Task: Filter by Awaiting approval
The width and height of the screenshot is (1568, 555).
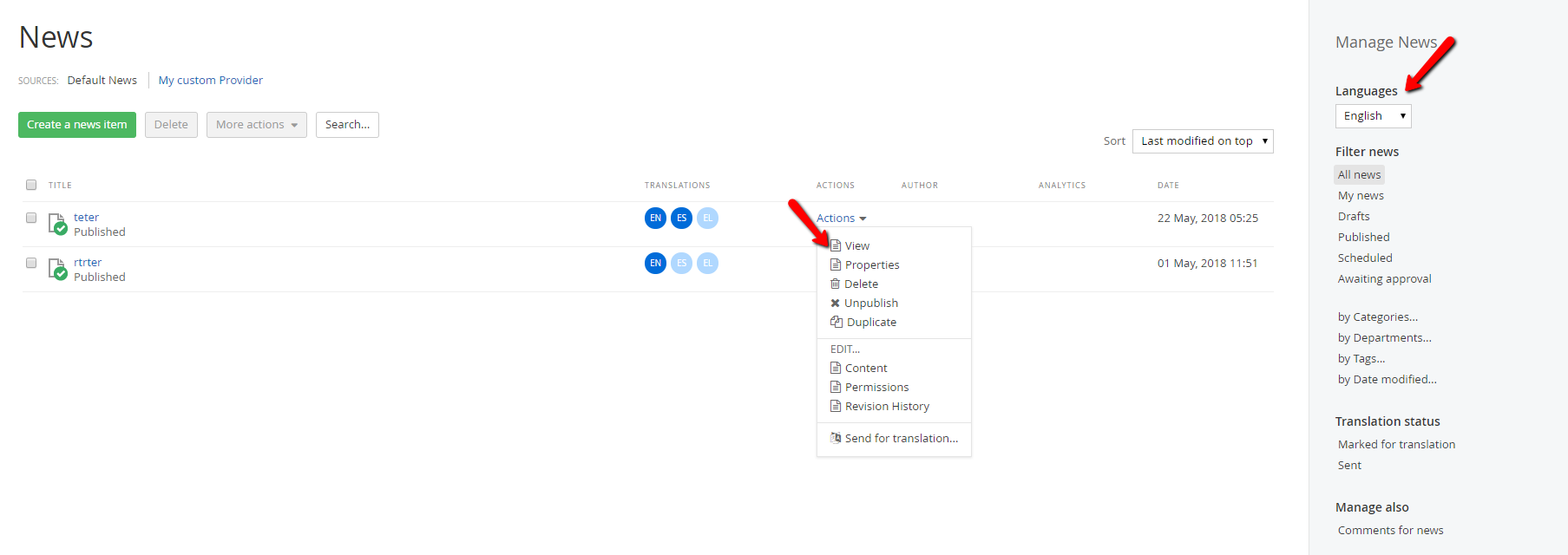Action: pyautogui.click(x=1385, y=278)
